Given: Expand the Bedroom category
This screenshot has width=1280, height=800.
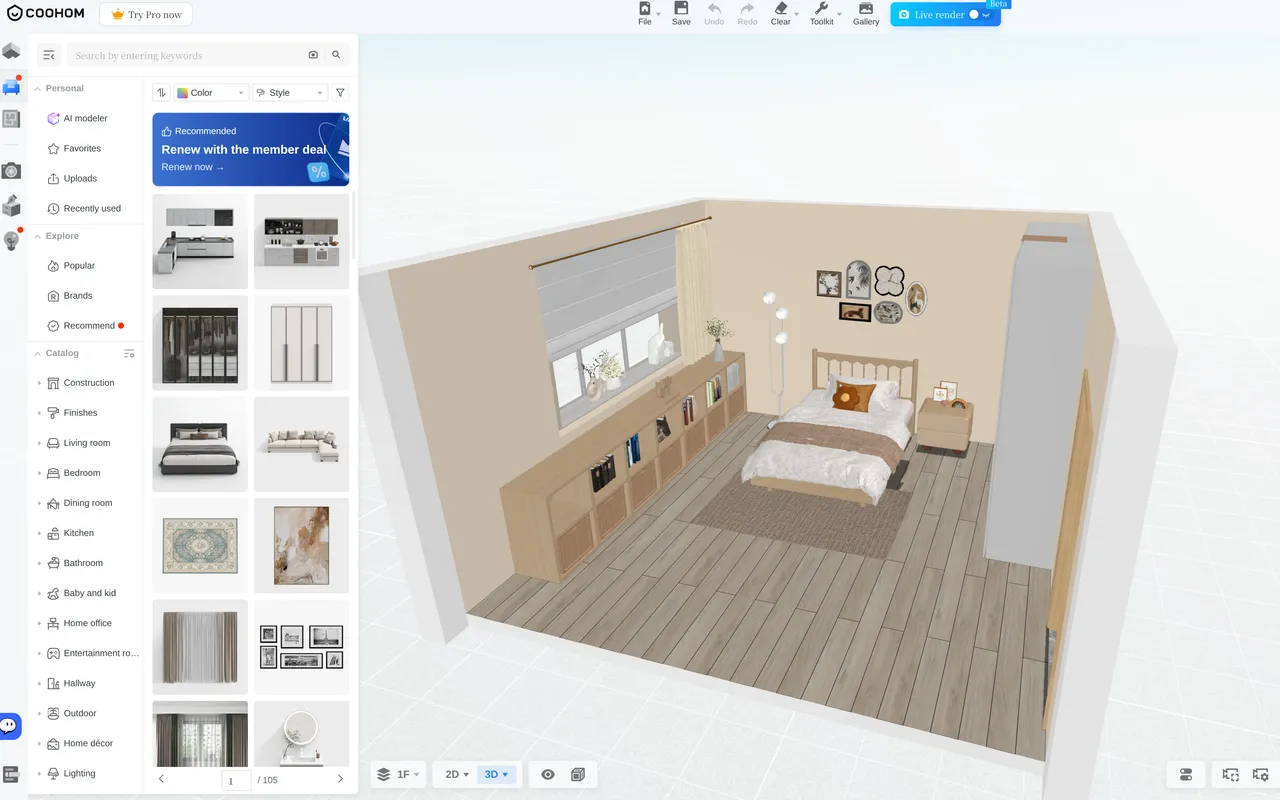Looking at the screenshot, I should 40,473.
